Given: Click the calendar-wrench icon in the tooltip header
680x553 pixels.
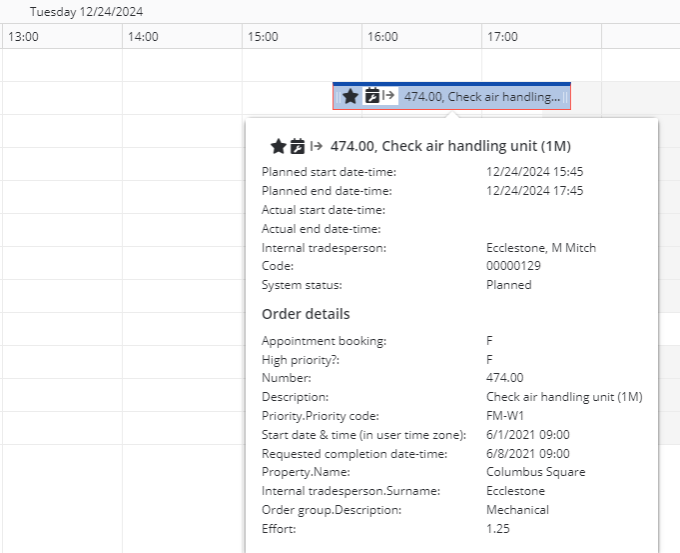Looking at the screenshot, I should pyautogui.click(x=298, y=146).
